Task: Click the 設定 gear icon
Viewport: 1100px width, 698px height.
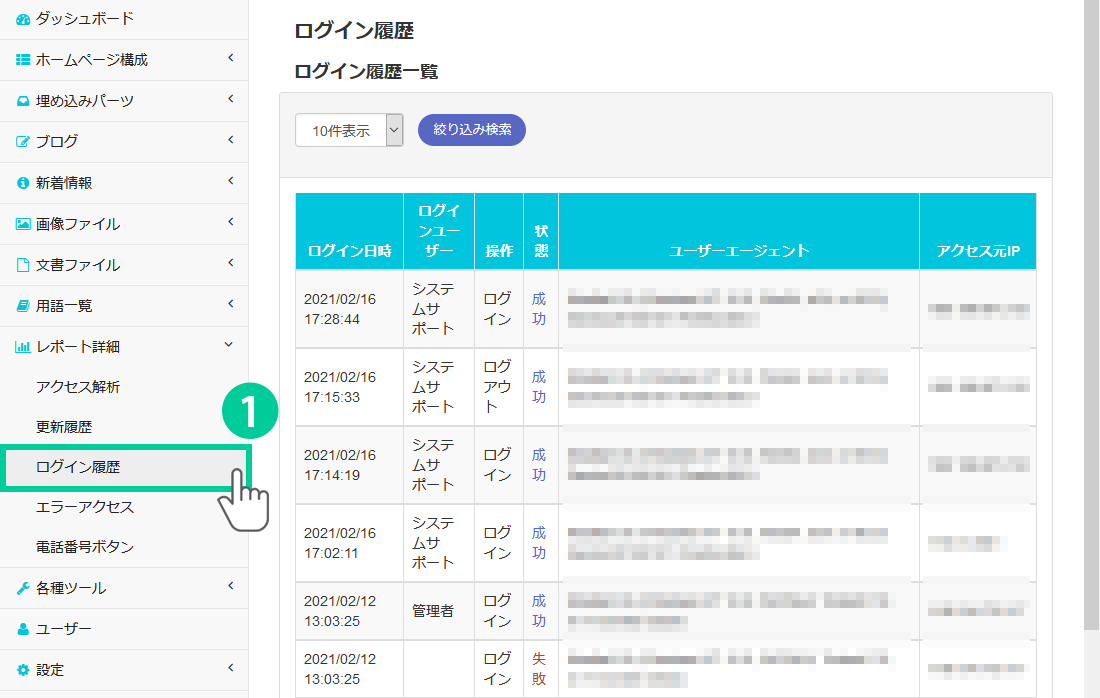Action: (23, 670)
